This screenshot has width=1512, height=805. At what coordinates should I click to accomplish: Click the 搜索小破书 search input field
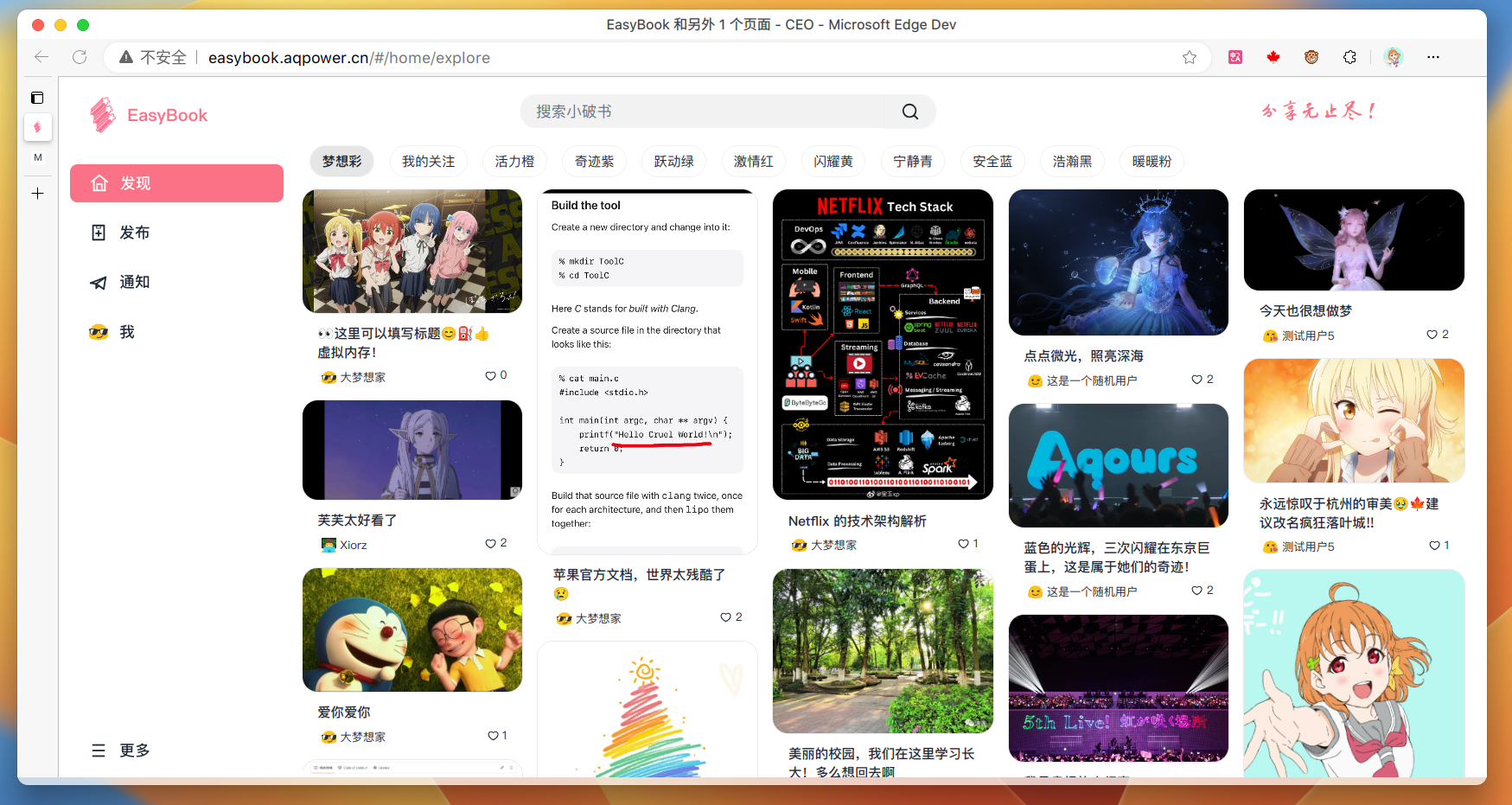(709, 112)
